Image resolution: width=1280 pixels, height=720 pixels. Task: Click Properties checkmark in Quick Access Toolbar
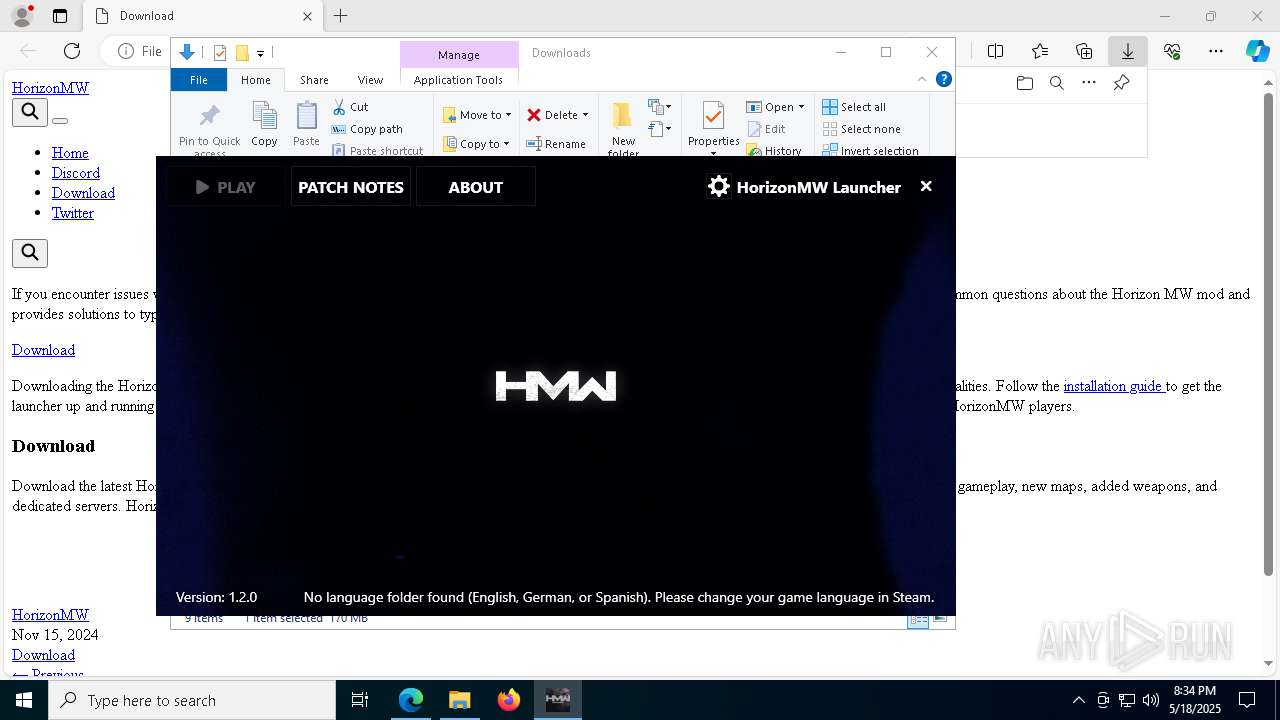click(x=220, y=53)
